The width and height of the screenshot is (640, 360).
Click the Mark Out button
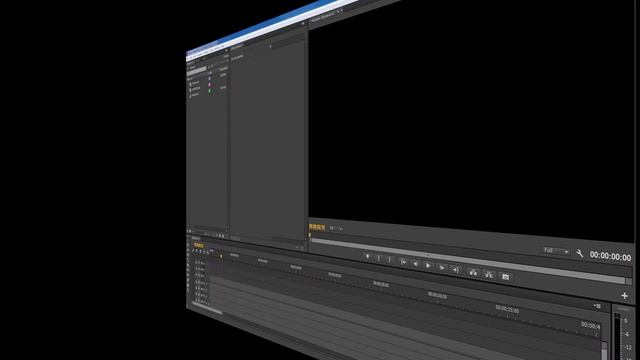point(390,260)
